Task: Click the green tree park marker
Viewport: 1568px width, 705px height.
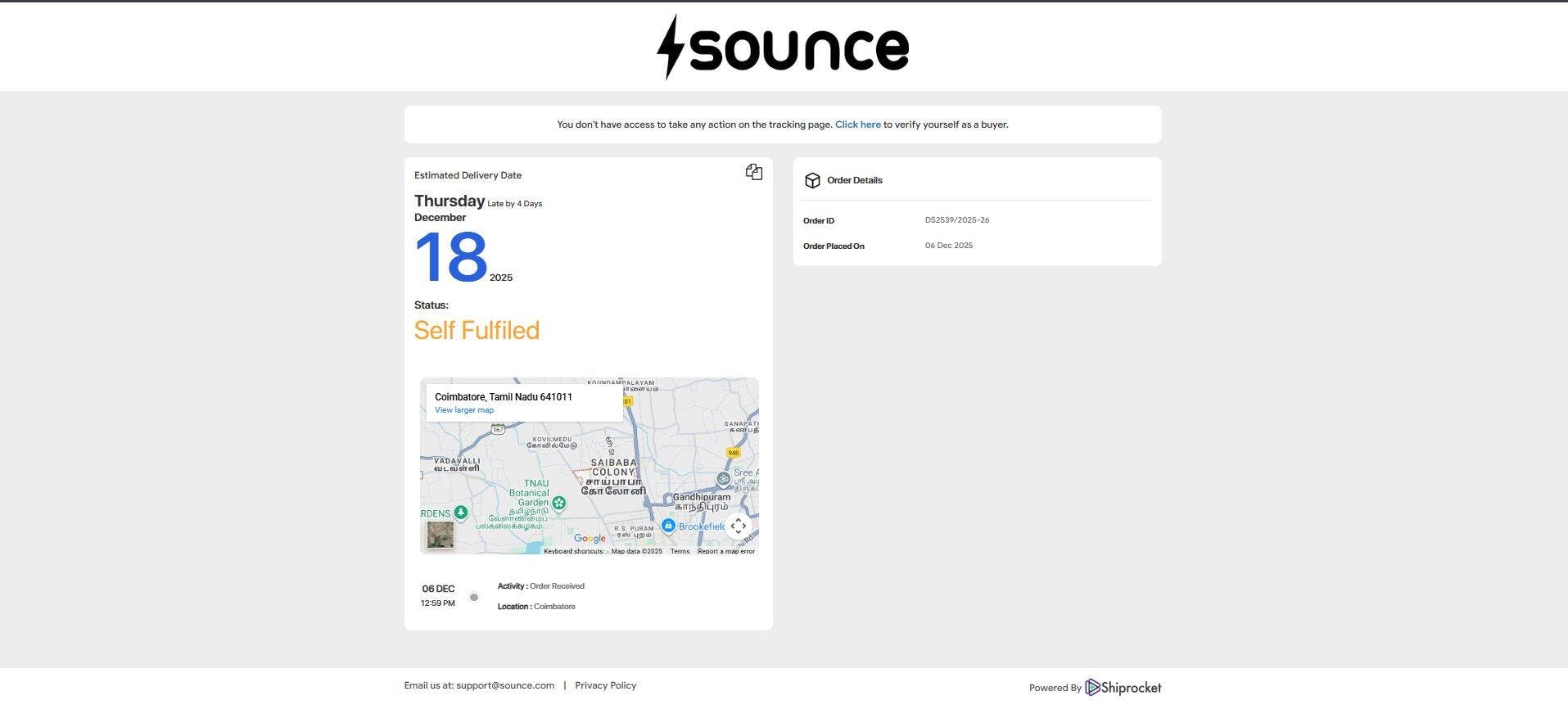Action: (x=461, y=513)
